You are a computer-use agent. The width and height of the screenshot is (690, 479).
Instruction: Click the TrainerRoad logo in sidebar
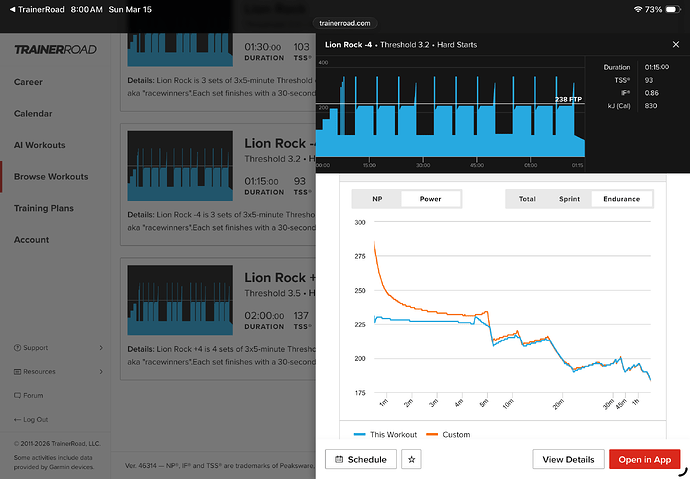point(55,49)
